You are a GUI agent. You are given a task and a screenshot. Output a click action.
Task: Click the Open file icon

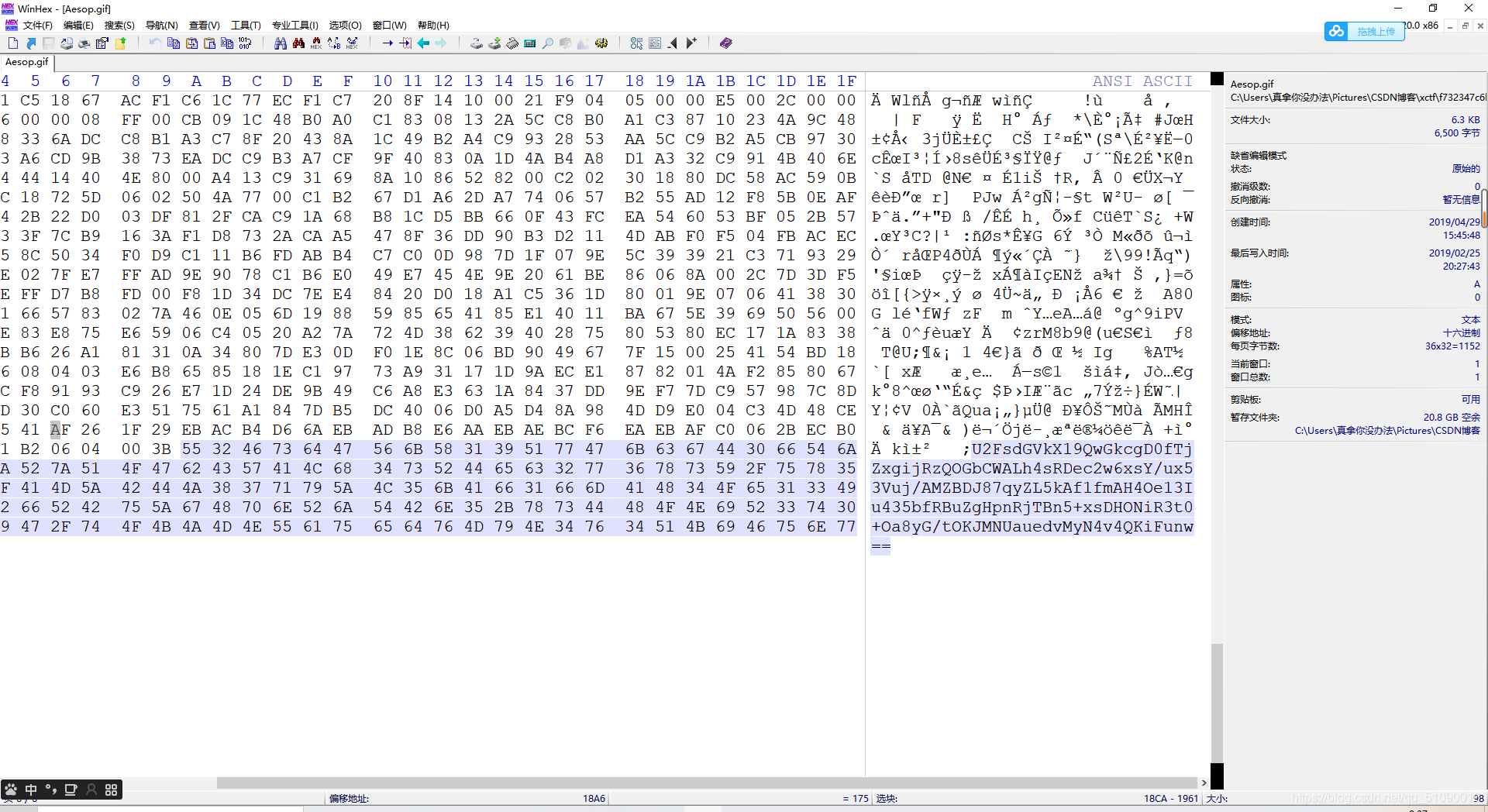31,43
